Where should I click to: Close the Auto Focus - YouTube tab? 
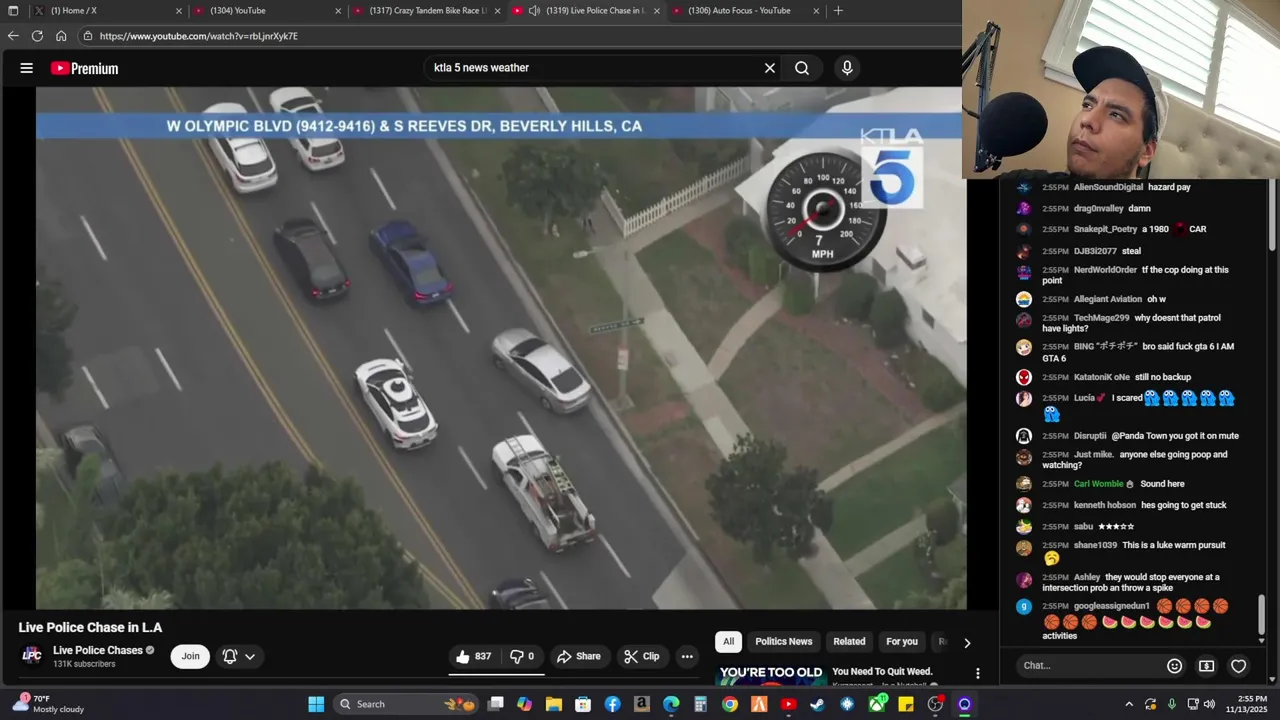817,11
